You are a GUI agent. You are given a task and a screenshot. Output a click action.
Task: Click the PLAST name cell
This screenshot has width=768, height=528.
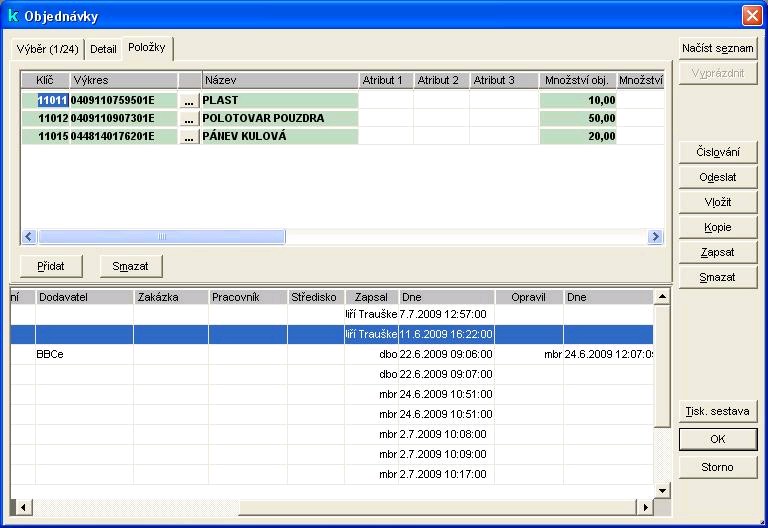click(280, 100)
